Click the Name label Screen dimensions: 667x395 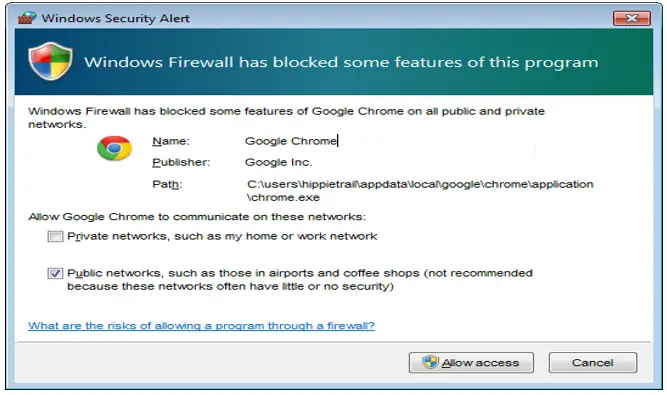(x=171, y=141)
